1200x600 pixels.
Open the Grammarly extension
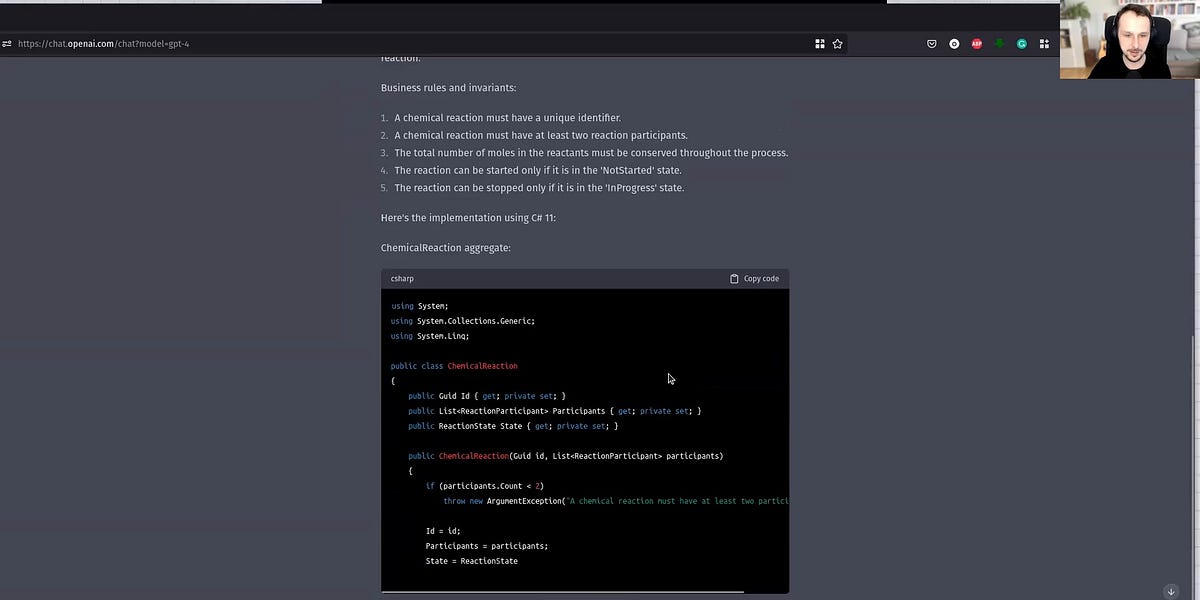pyautogui.click(x=1021, y=43)
